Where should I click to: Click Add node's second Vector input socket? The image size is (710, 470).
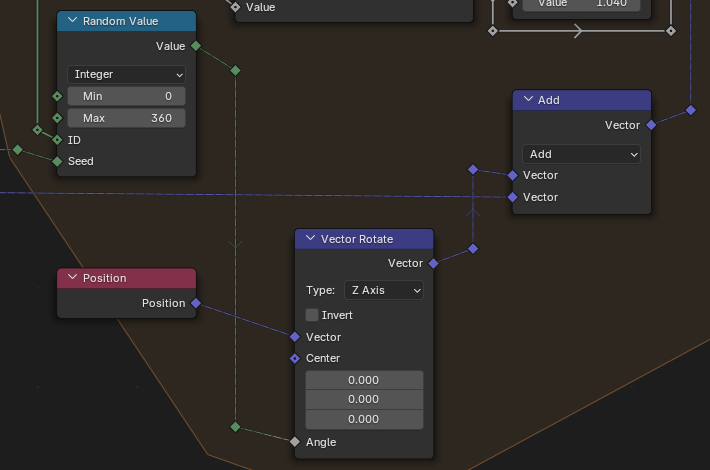[513, 197]
